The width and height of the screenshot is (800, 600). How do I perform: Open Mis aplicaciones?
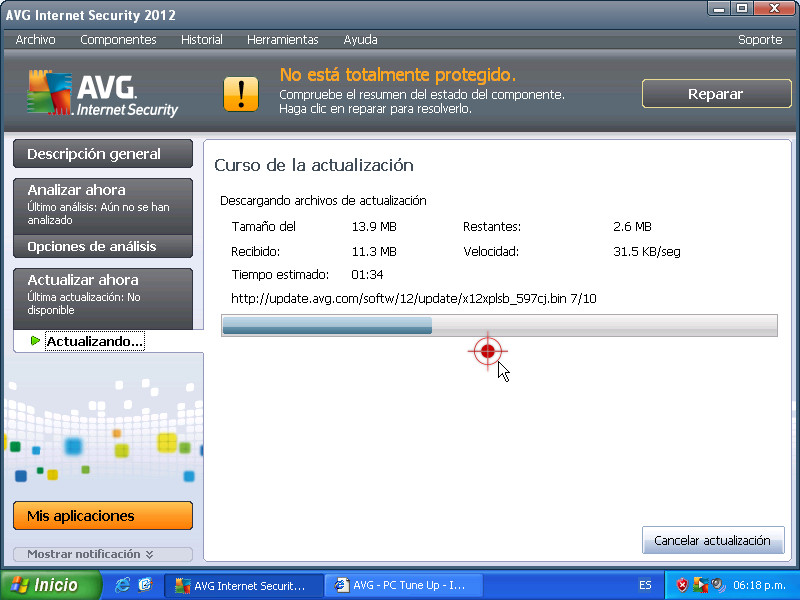tap(103, 515)
